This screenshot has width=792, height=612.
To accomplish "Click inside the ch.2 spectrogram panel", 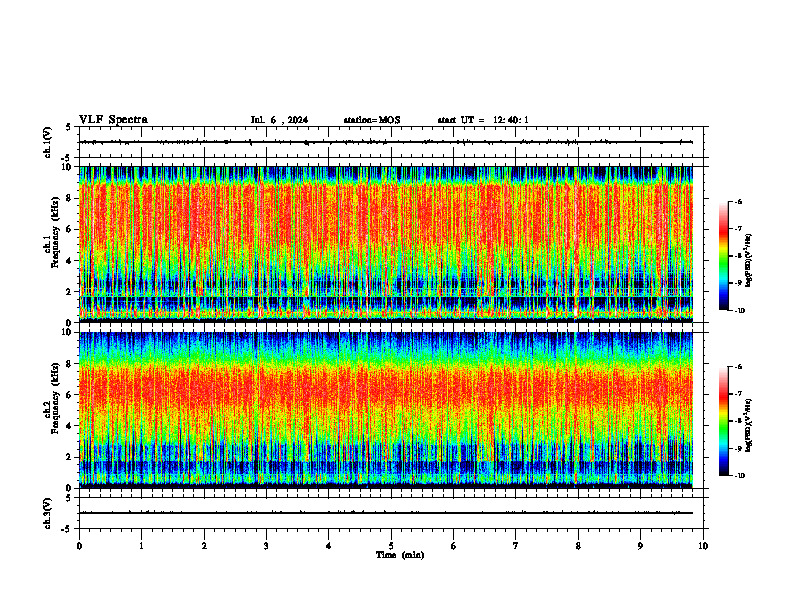I will (386, 410).
